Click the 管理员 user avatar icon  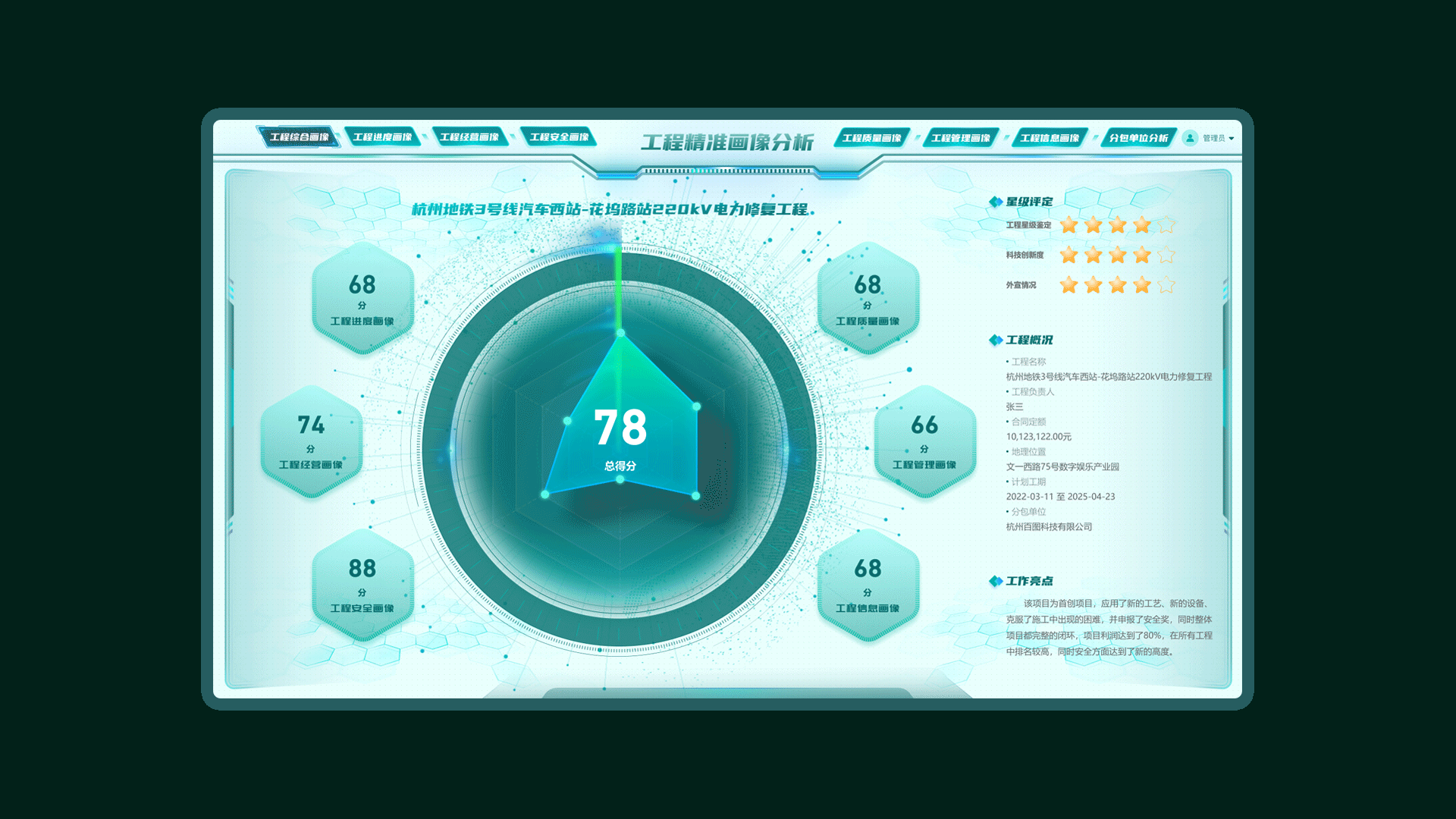pyautogui.click(x=1190, y=138)
